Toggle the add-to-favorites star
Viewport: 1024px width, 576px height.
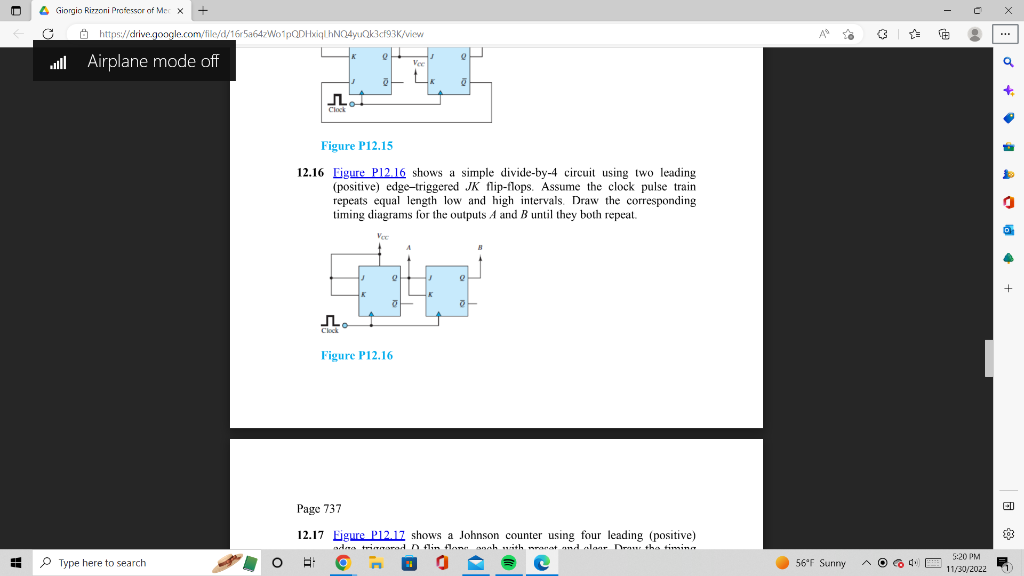[850, 33]
